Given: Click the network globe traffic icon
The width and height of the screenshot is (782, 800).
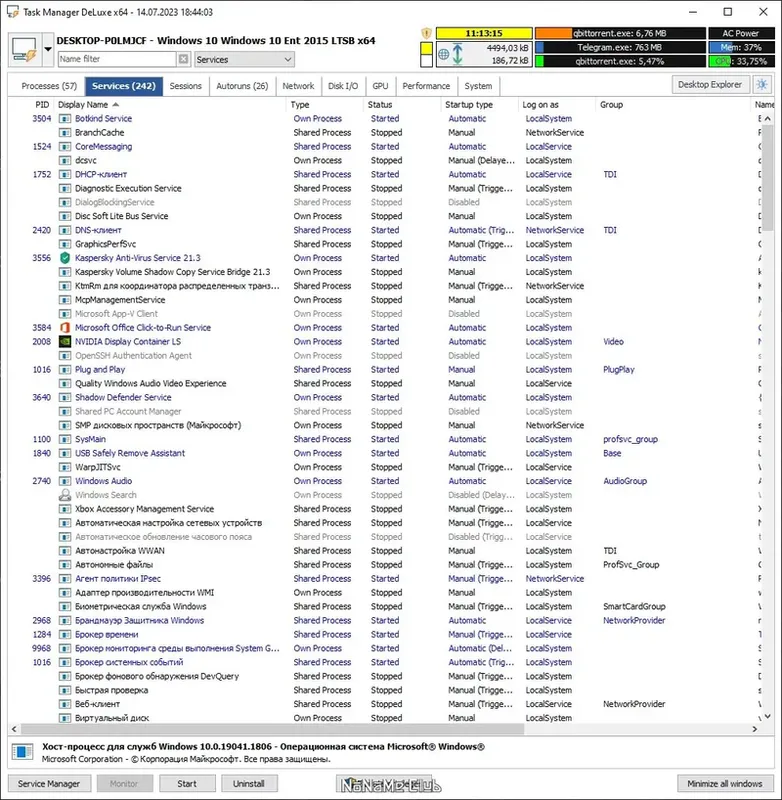Looking at the screenshot, I should click(444, 54).
